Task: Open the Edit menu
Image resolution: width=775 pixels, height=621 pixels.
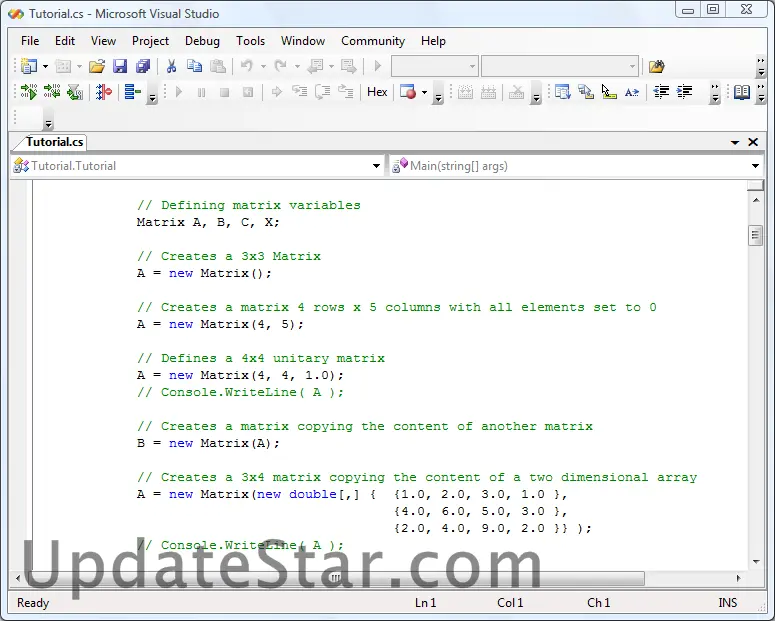Action: click(65, 41)
